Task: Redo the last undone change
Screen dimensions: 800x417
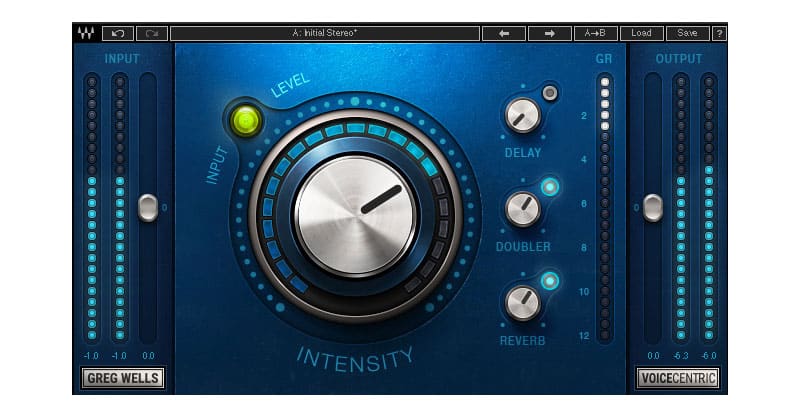Action: click(x=152, y=33)
